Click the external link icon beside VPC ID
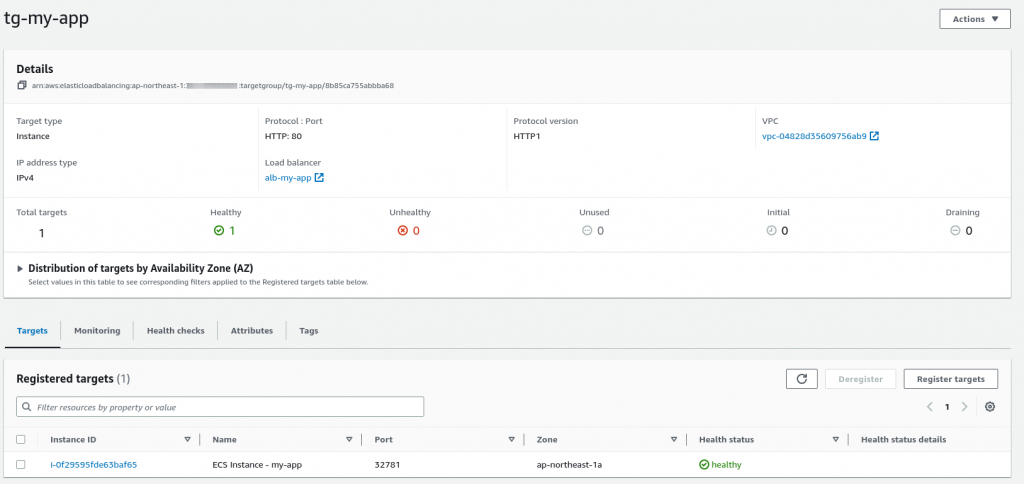Screen dimensions: 1024x484 874,136
